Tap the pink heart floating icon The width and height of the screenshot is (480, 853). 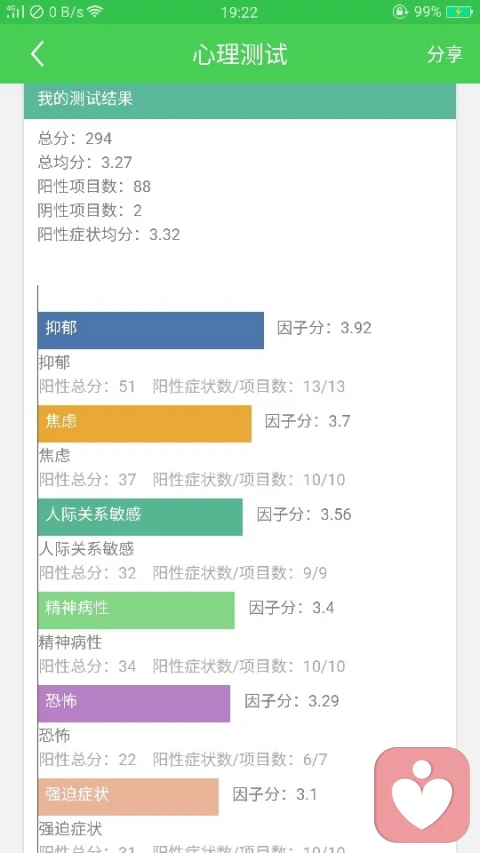click(422, 794)
